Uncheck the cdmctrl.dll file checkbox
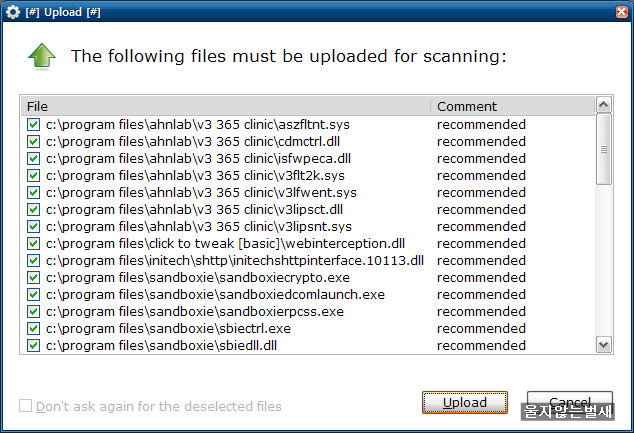 point(34,142)
